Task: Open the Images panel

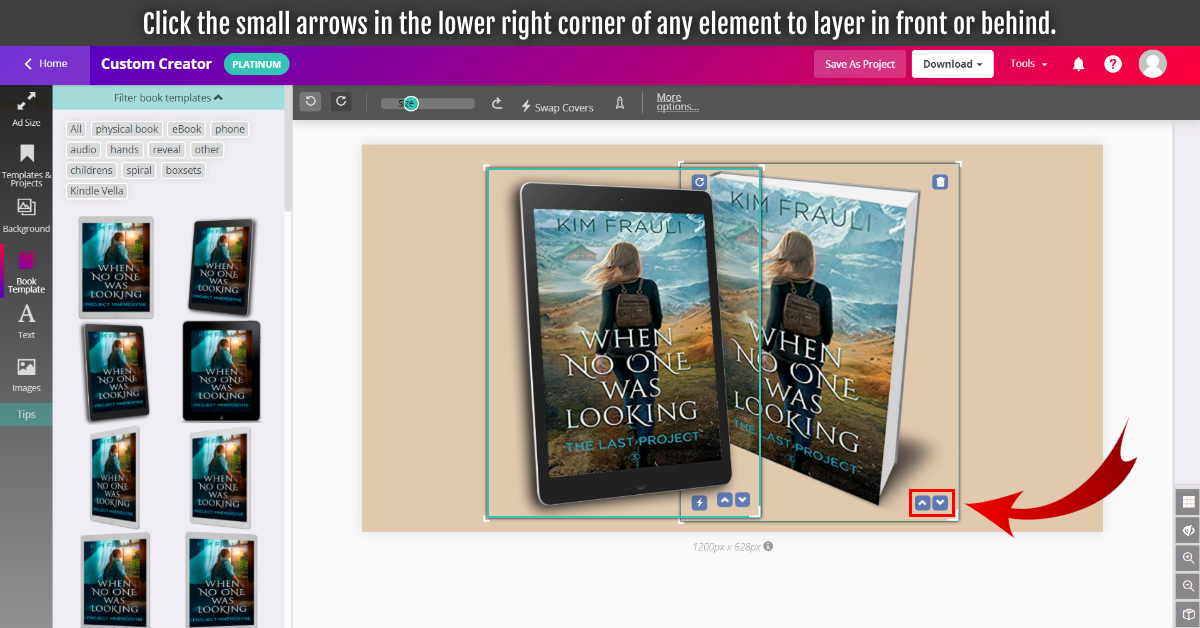Action: [26, 375]
